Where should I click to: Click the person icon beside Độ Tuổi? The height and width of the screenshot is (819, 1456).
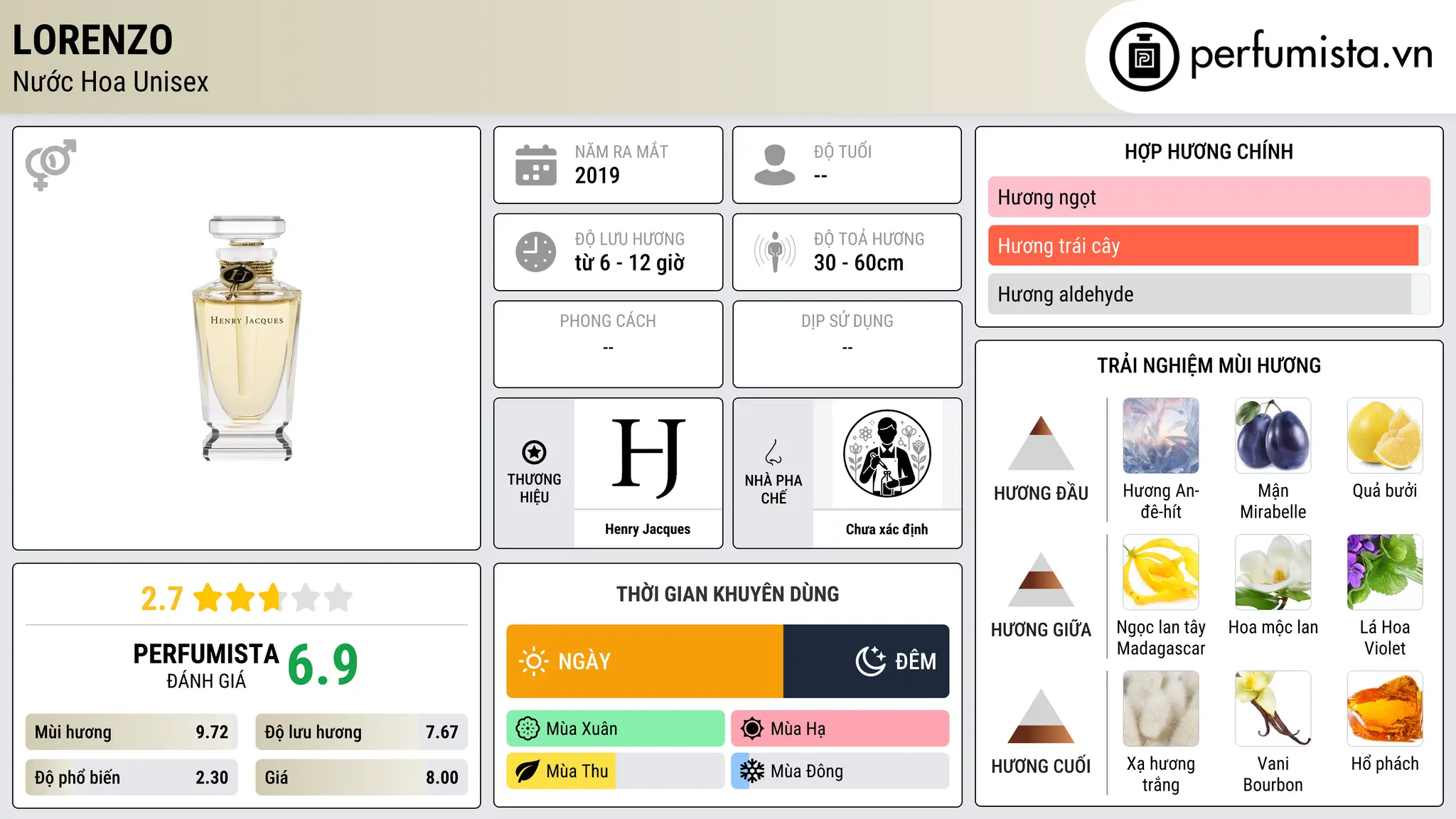click(x=775, y=165)
